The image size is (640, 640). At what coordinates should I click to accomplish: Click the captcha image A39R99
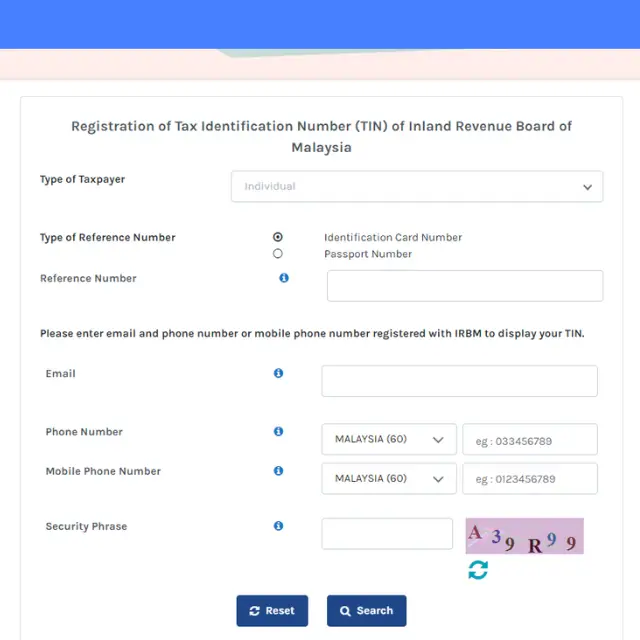coord(524,536)
